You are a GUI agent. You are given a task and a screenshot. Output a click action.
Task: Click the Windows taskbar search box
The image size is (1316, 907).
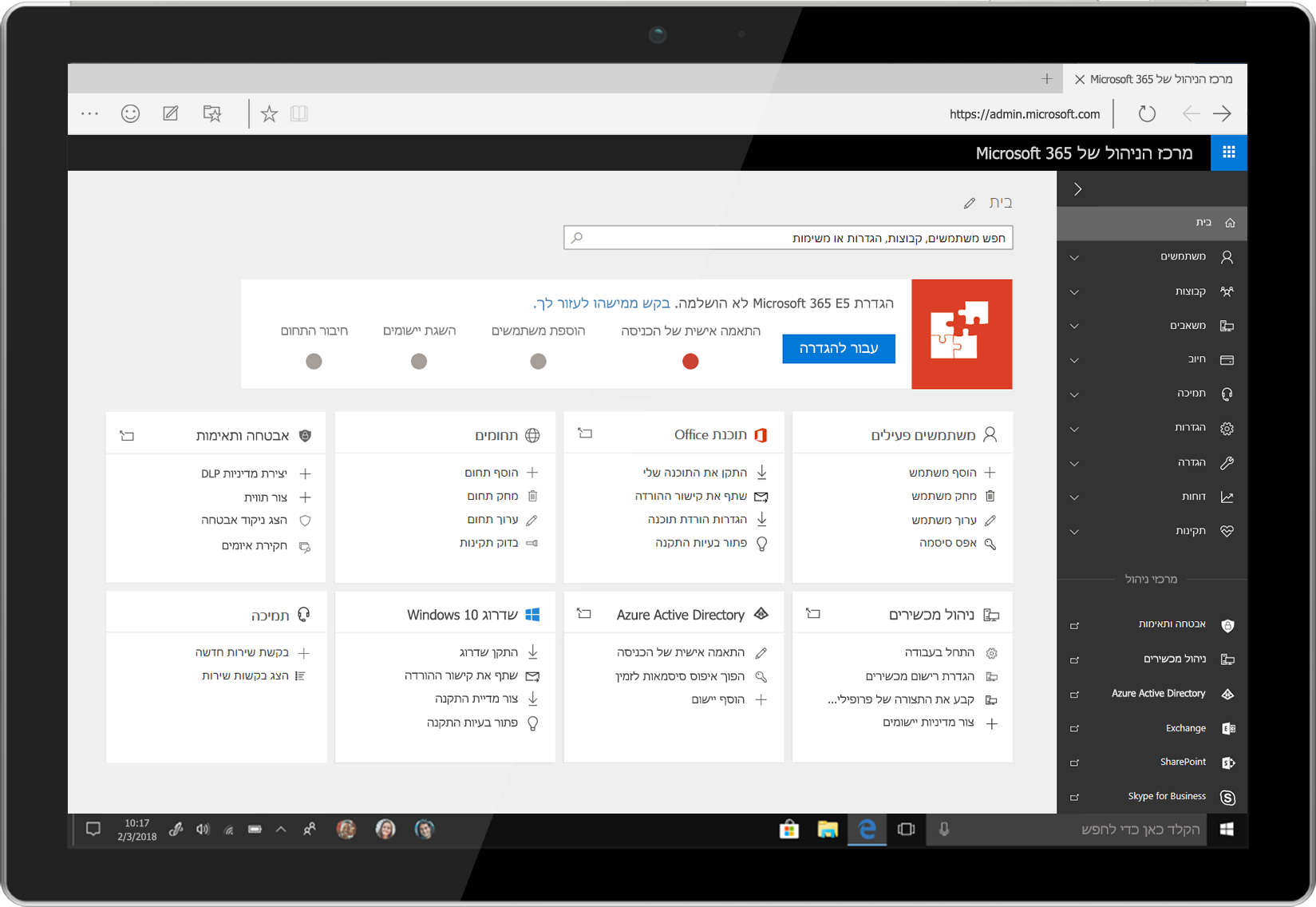click(1067, 830)
